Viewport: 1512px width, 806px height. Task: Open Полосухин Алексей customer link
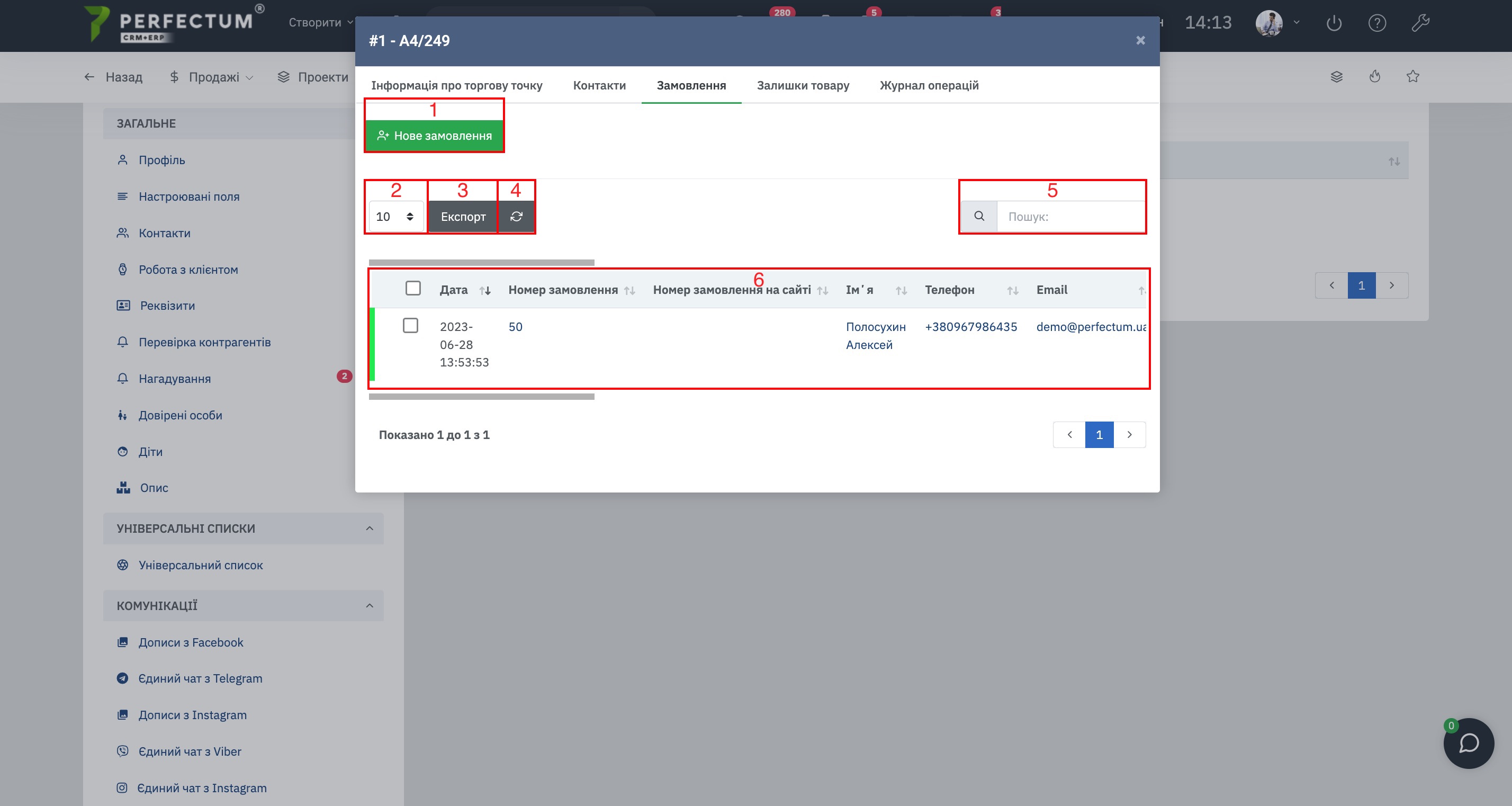click(876, 336)
